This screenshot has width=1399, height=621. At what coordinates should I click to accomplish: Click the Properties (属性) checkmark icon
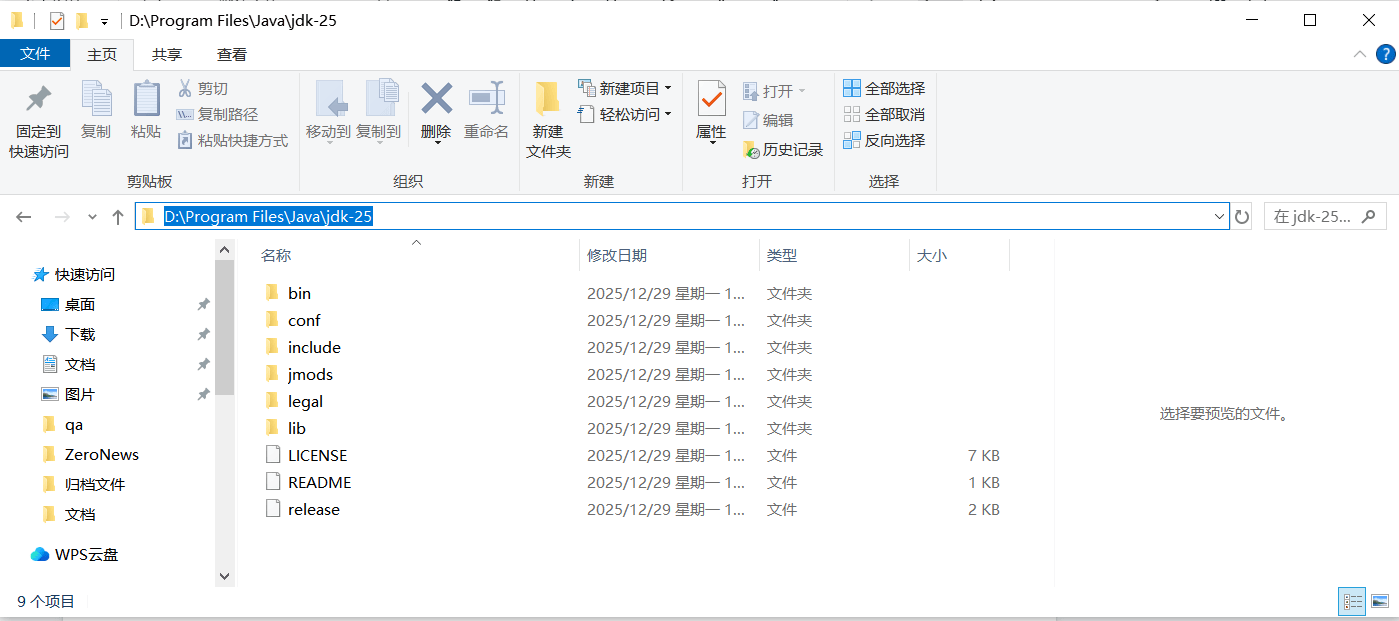711,99
